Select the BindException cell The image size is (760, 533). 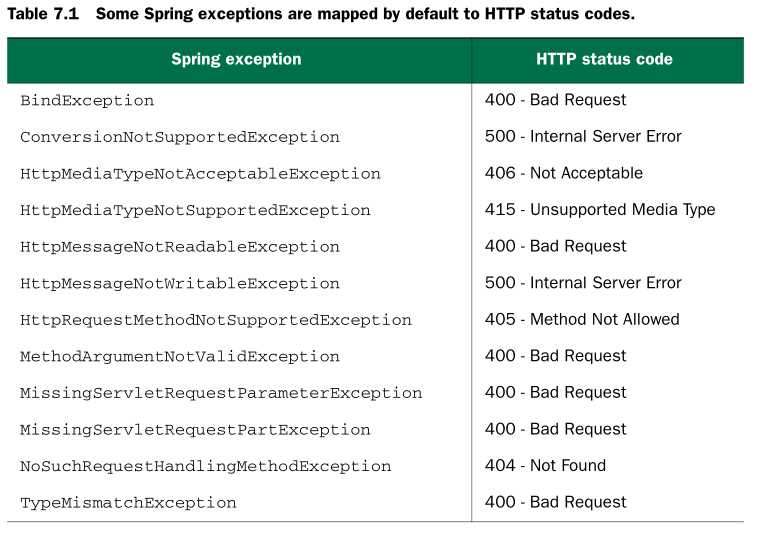click(x=87, y=100)
